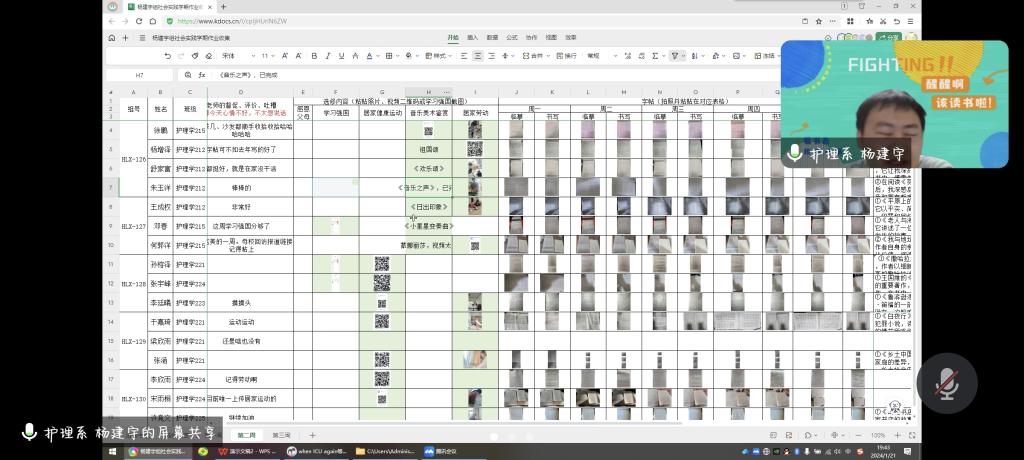Image resolution: width=1024 pixels, height=460 pixels.
Task: Click the undo arrow in toolbar
Action: pyautogui.click(x=167, y=56)
